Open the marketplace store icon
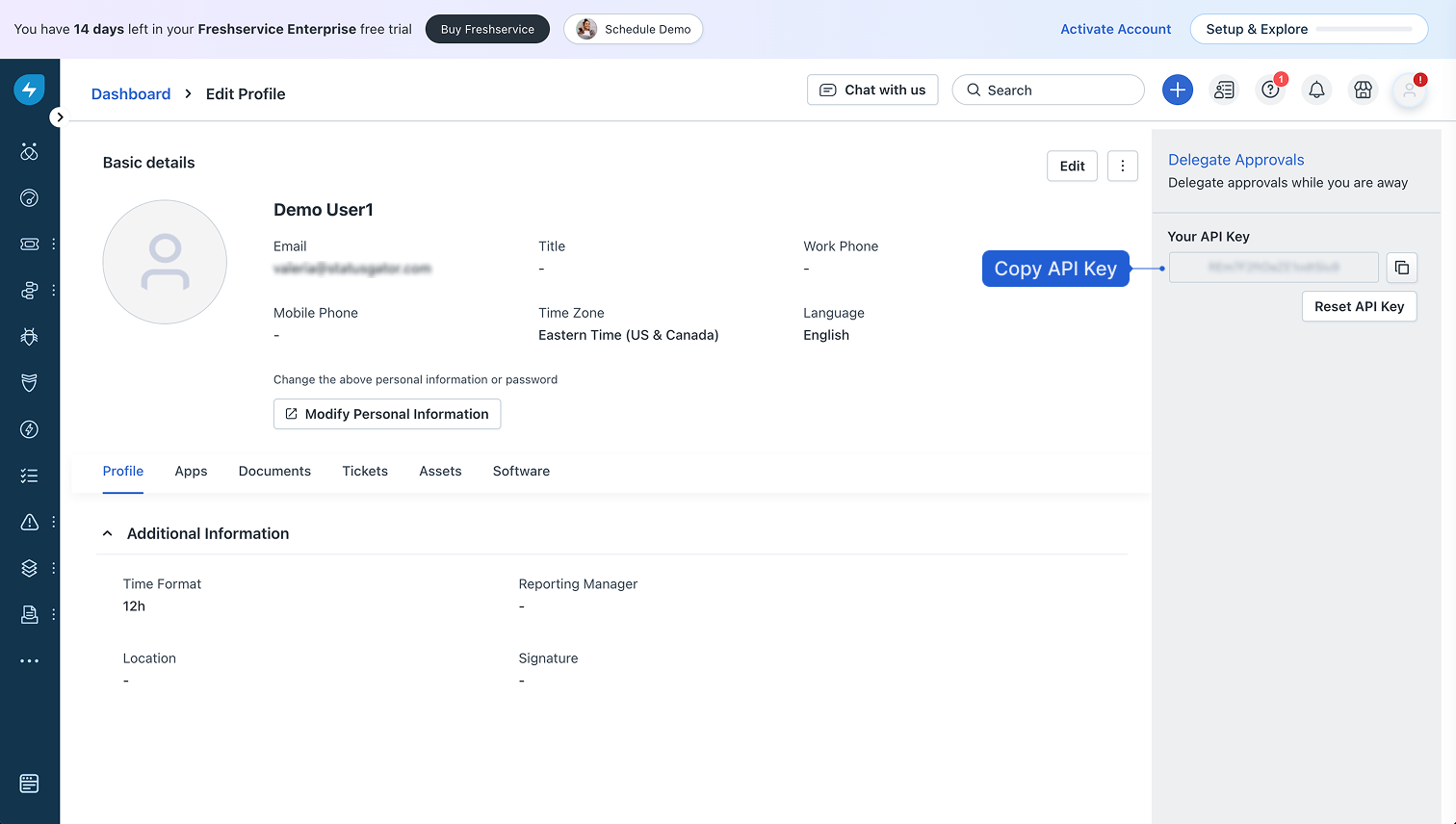The image size is (1456, 824). (1363, 90)
